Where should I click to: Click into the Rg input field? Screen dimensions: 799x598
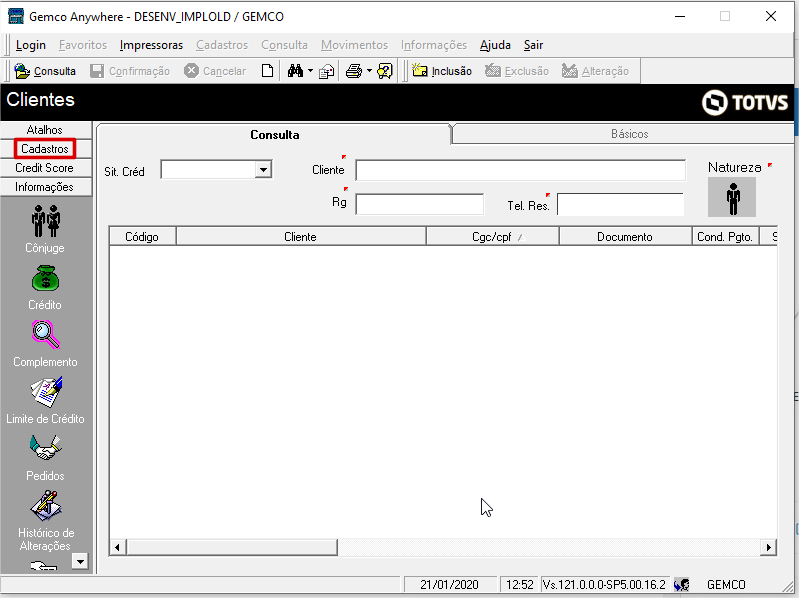click(x=419, y=204)
